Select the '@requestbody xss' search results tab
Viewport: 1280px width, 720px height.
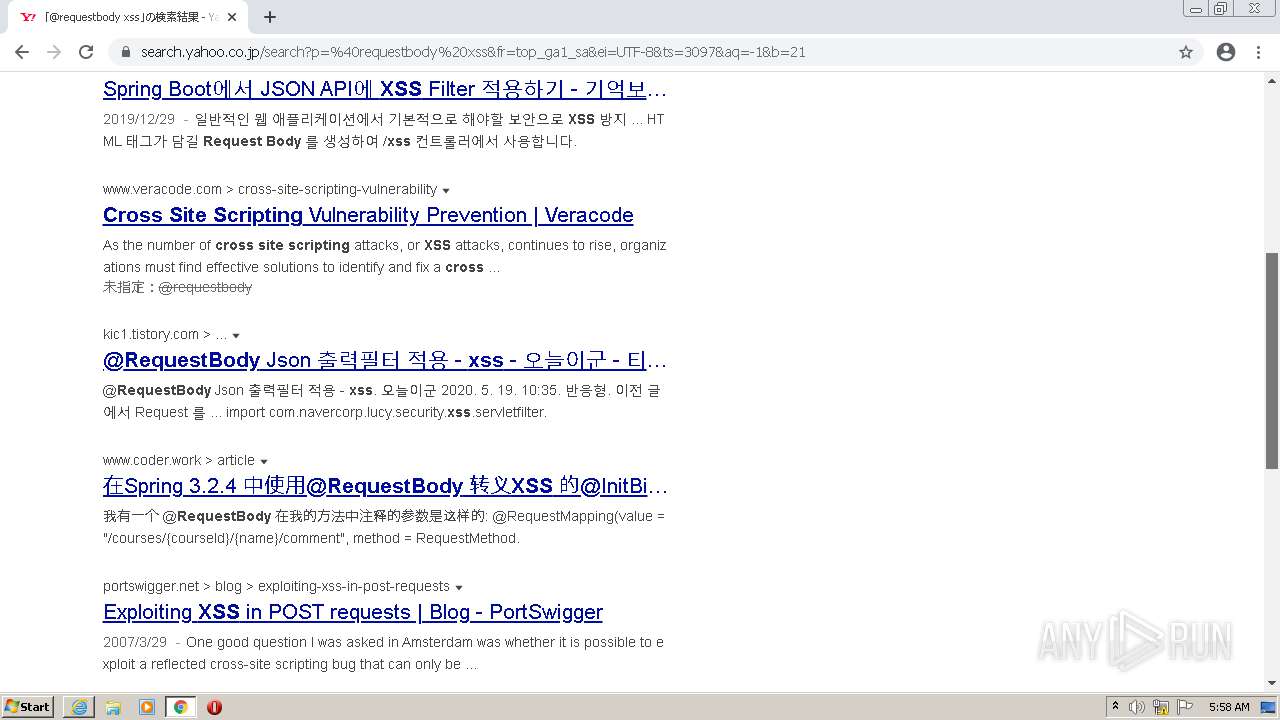128,17
